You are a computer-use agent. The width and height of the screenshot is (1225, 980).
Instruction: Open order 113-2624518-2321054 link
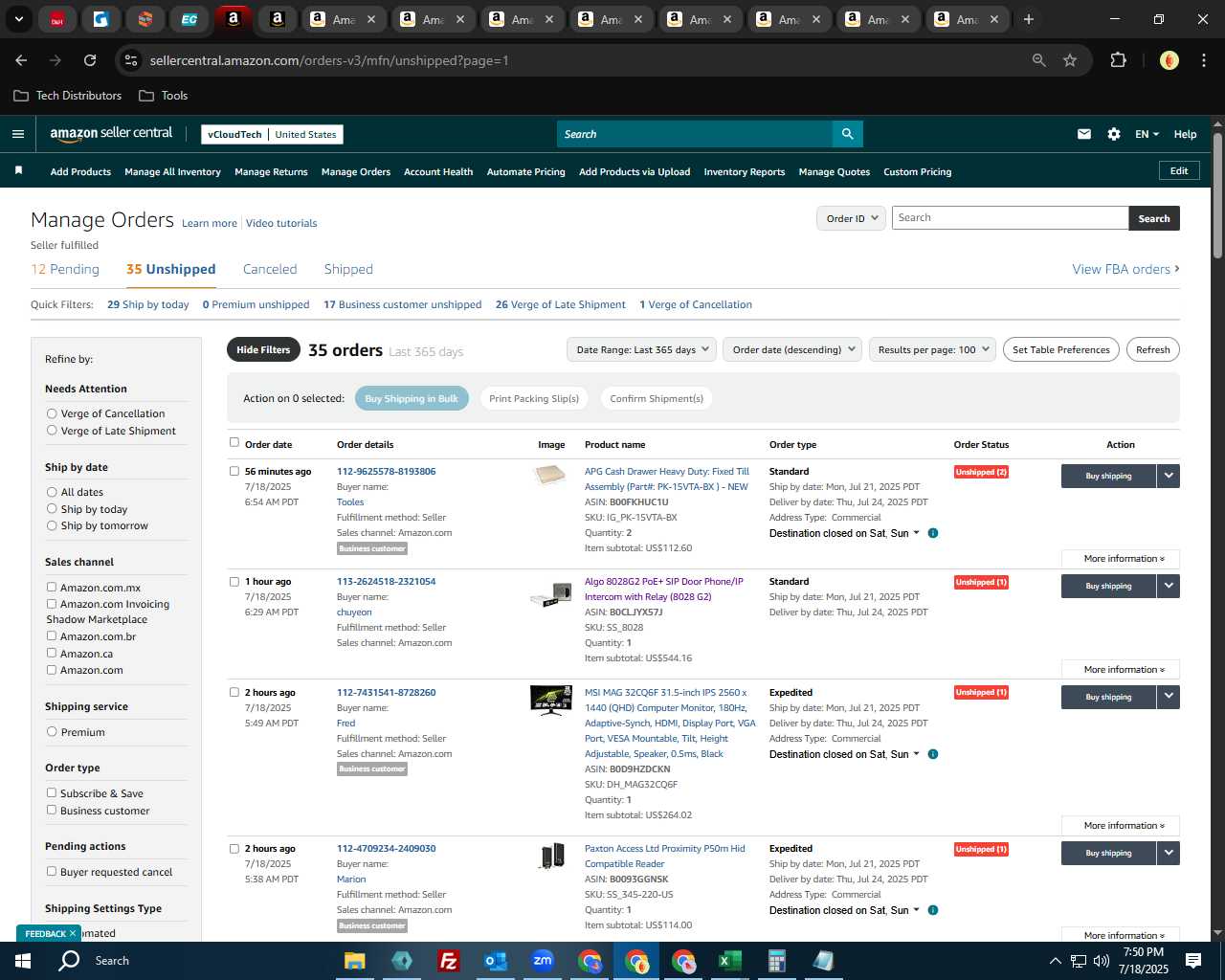(386, 581)
